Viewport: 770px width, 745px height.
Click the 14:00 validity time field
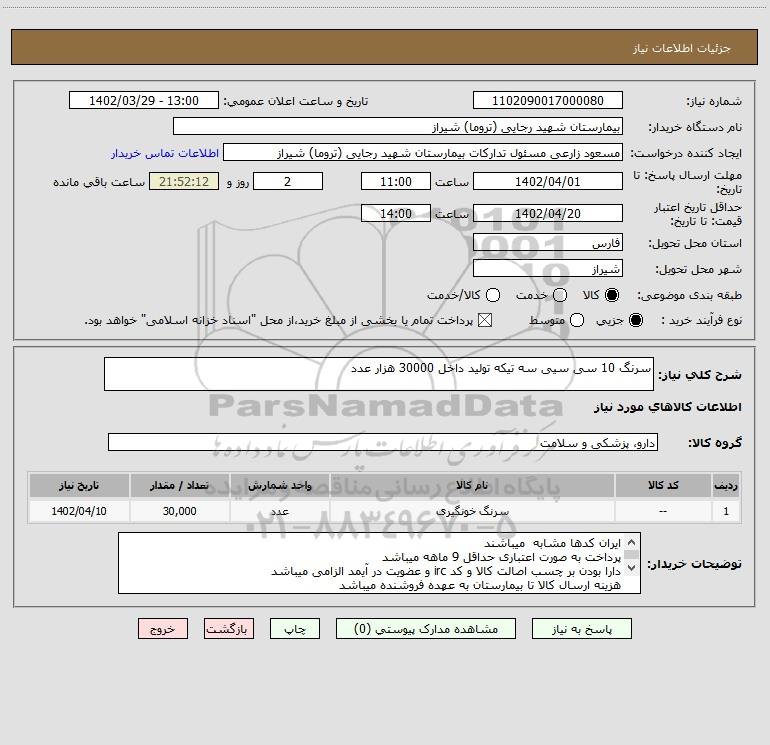coord(396,213)
